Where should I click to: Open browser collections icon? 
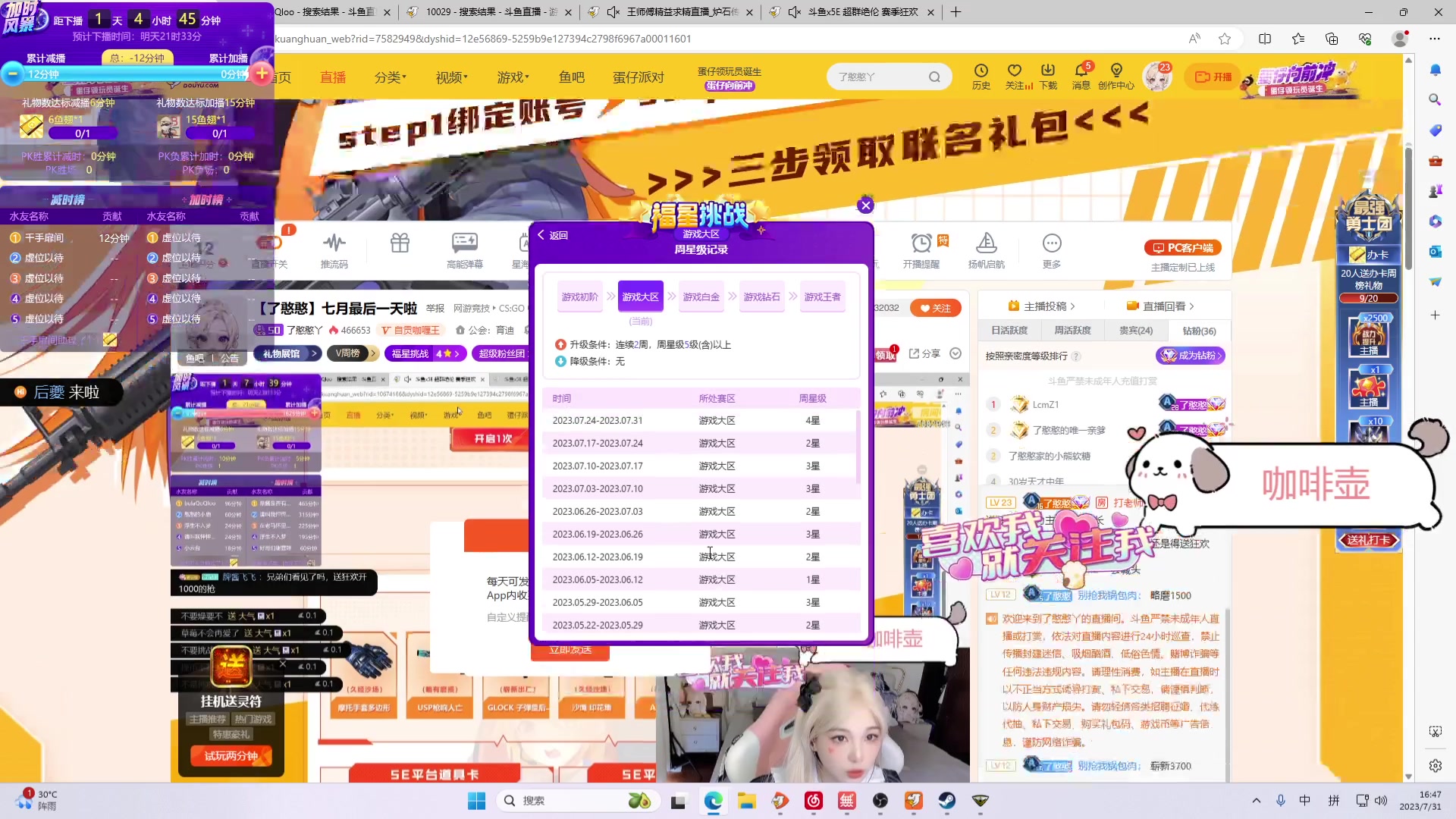(x=1331, y=39)
